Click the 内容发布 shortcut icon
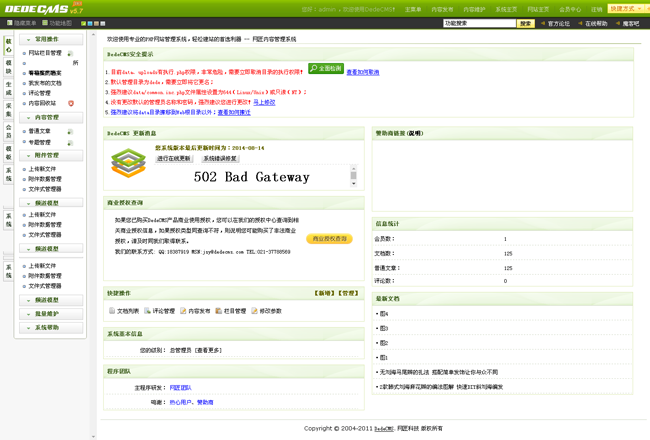The image size is (650, 440). (x=183, y=311)
